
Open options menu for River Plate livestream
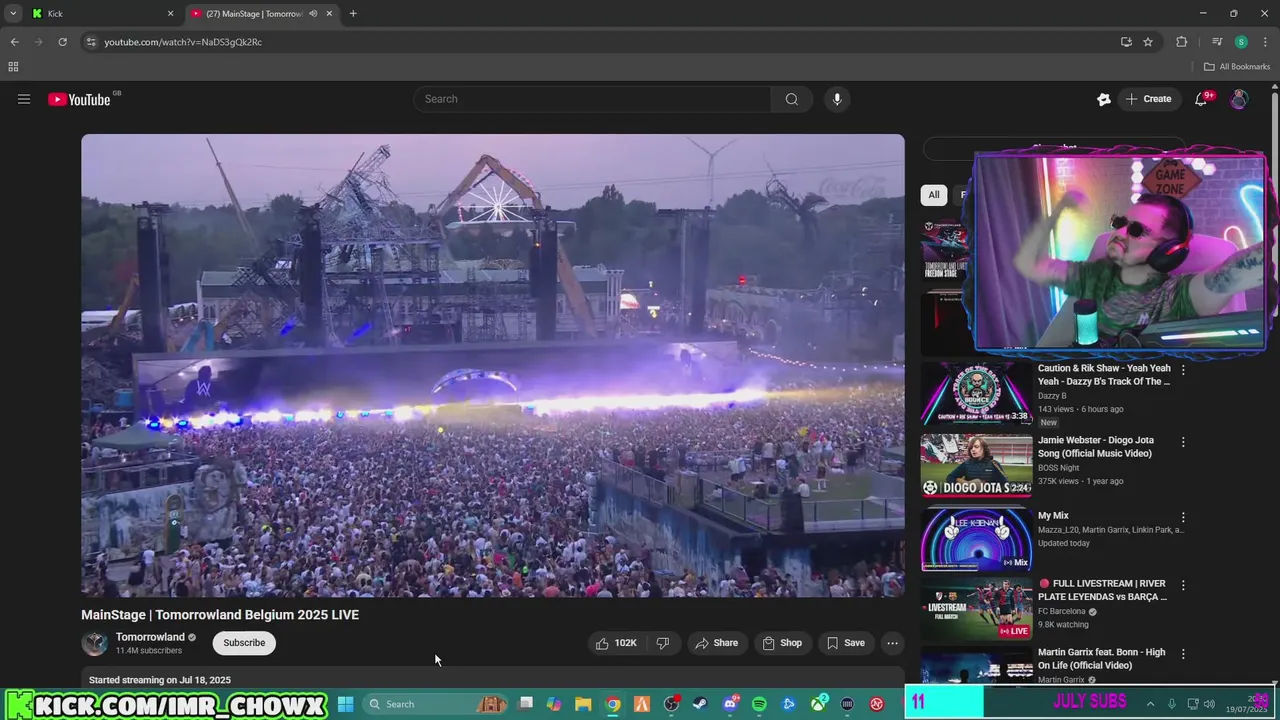click(x=1183, y=585)
